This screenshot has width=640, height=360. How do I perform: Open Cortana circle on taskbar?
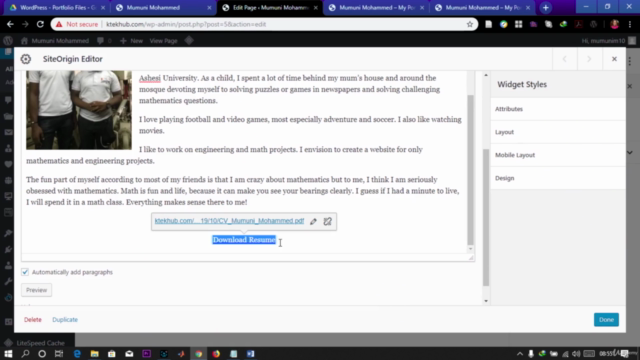tap(42, 353)
